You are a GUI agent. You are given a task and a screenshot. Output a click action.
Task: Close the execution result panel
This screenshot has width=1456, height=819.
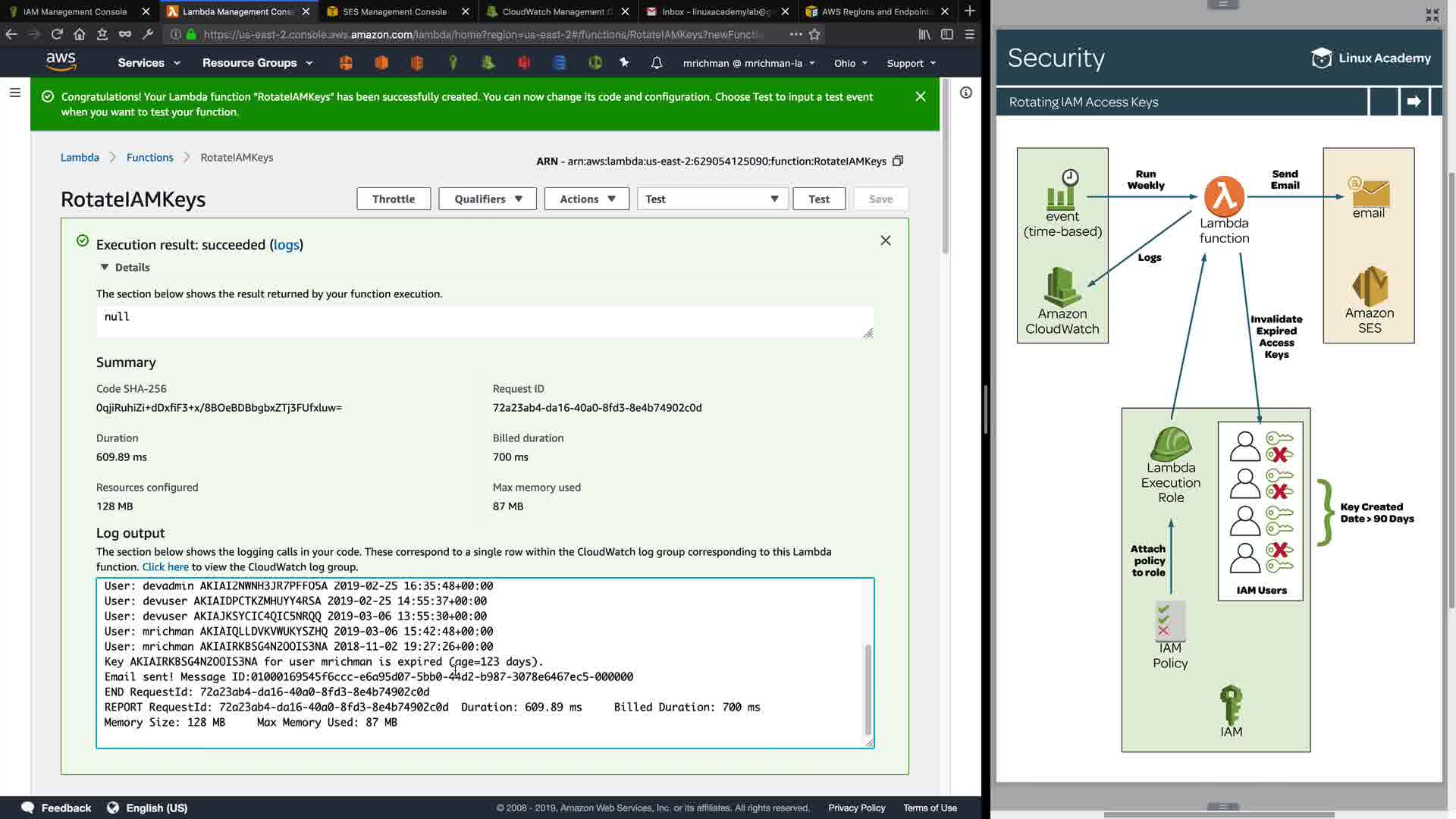coord(885,240)
